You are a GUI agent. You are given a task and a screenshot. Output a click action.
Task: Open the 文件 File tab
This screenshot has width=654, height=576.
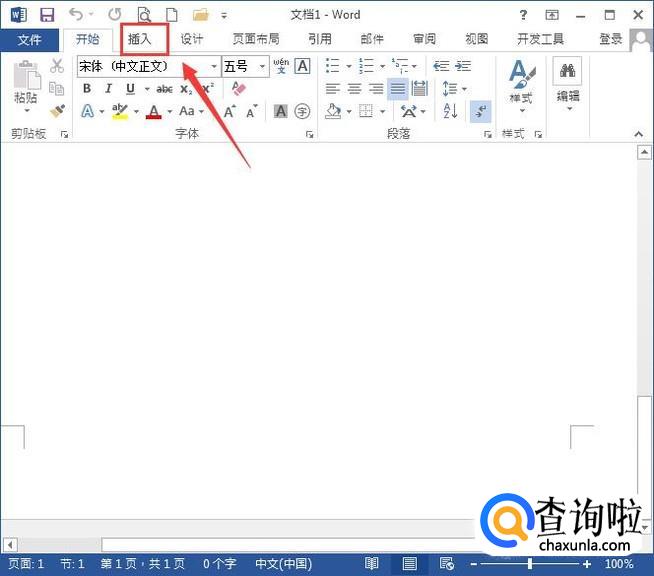(29, 40)
